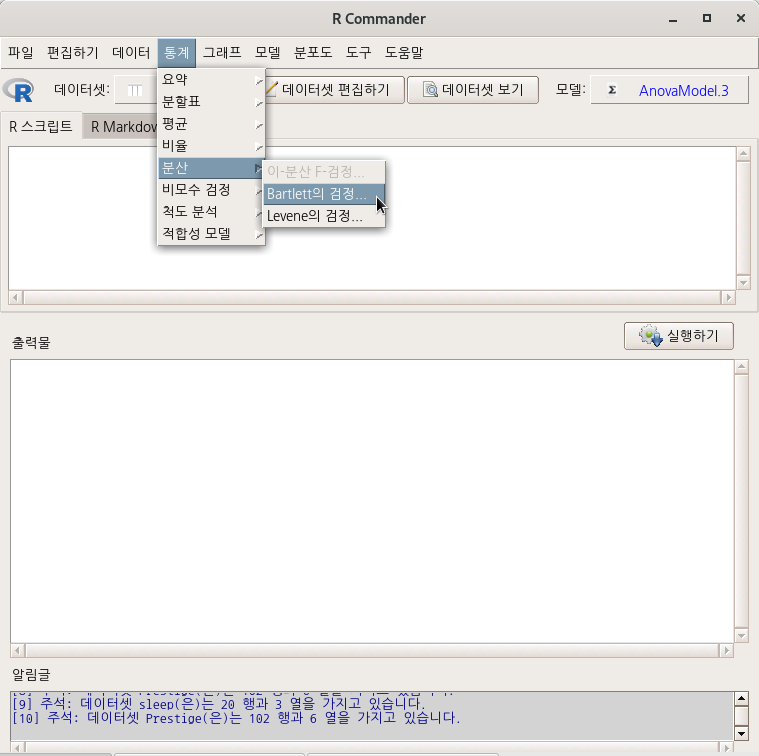759x756 pixels.
Task: Click message line [10] about Prestige
Action: pyautogui.click(x=236, y=718)
